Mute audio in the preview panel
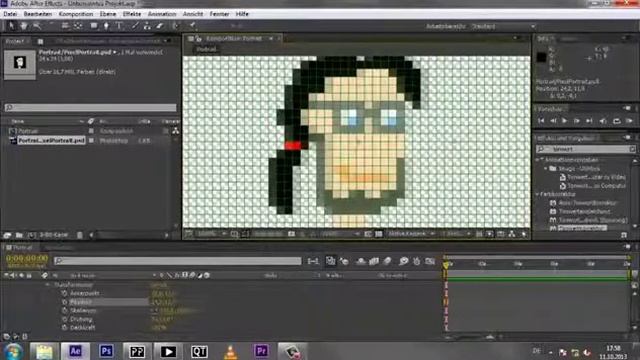The height and width of the screenshot is (360, 640). [x=603, y=121]
